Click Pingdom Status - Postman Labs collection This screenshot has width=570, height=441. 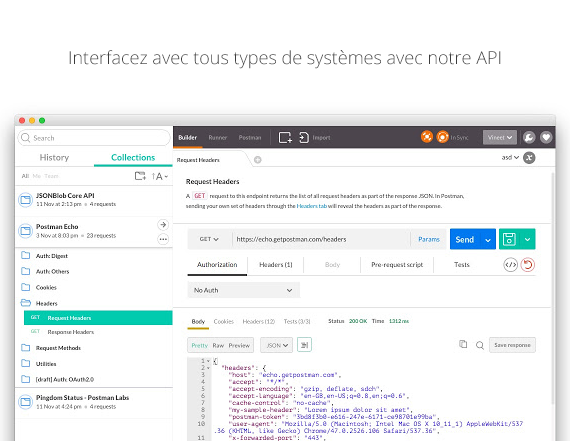pos(94,402)
